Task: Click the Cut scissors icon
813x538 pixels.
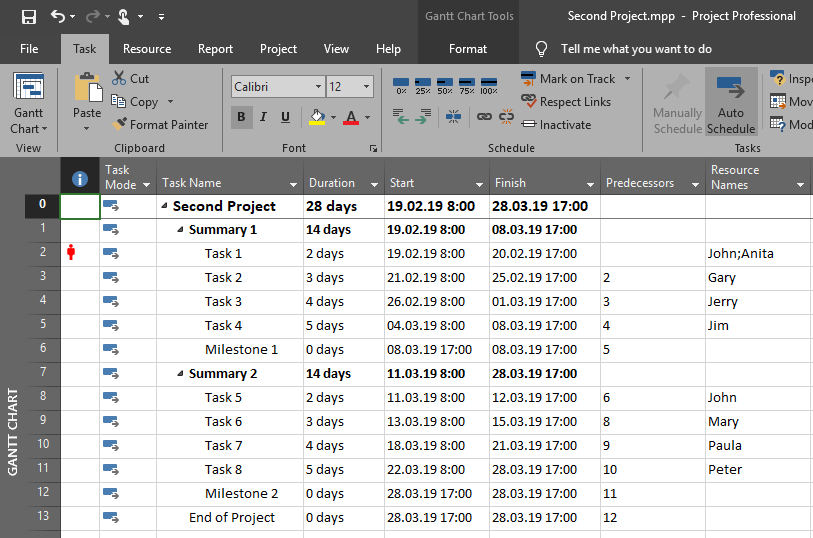Action: (x=119, y=78)
